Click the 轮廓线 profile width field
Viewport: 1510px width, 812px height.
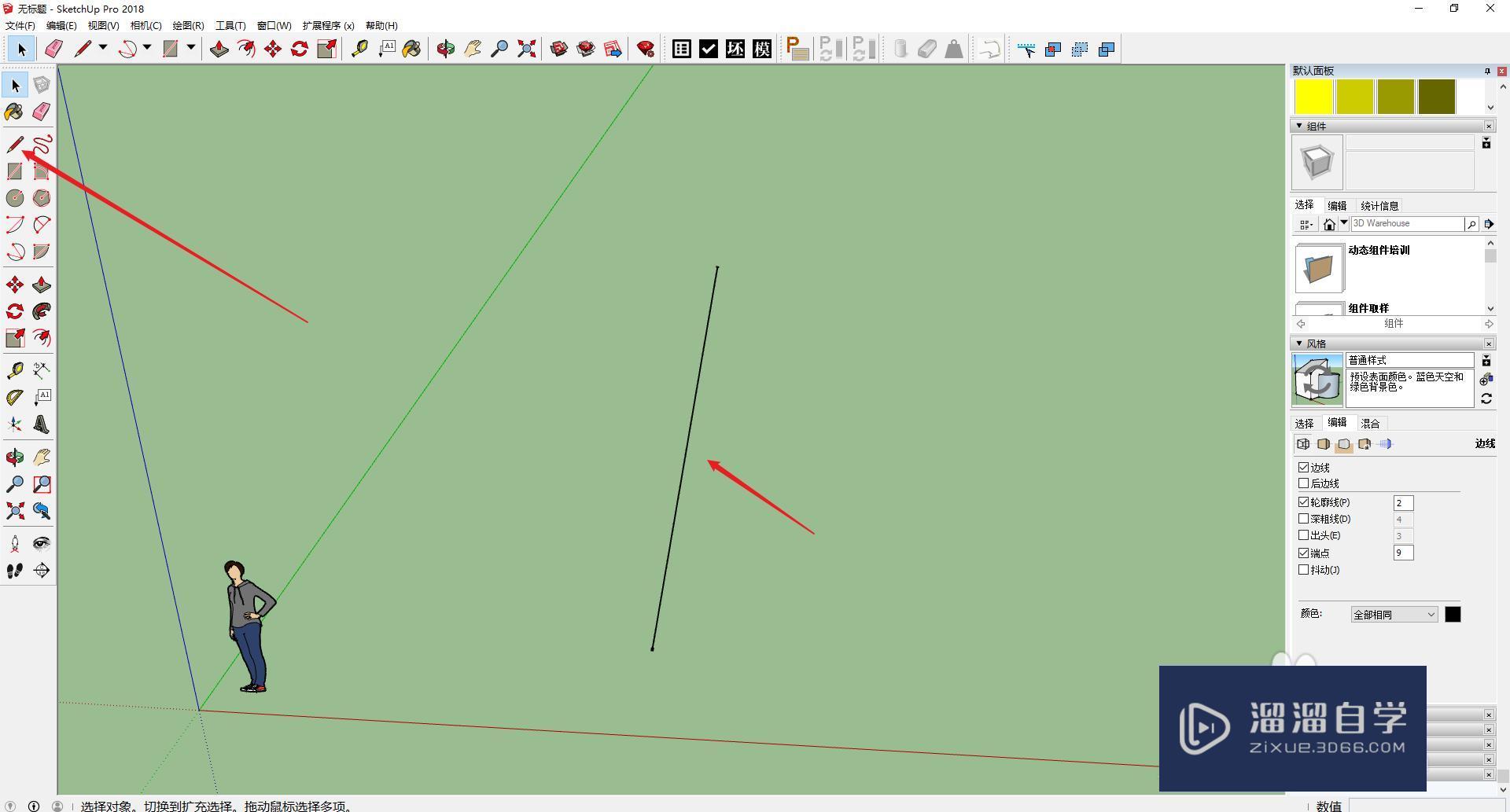tap(1403, 503)
